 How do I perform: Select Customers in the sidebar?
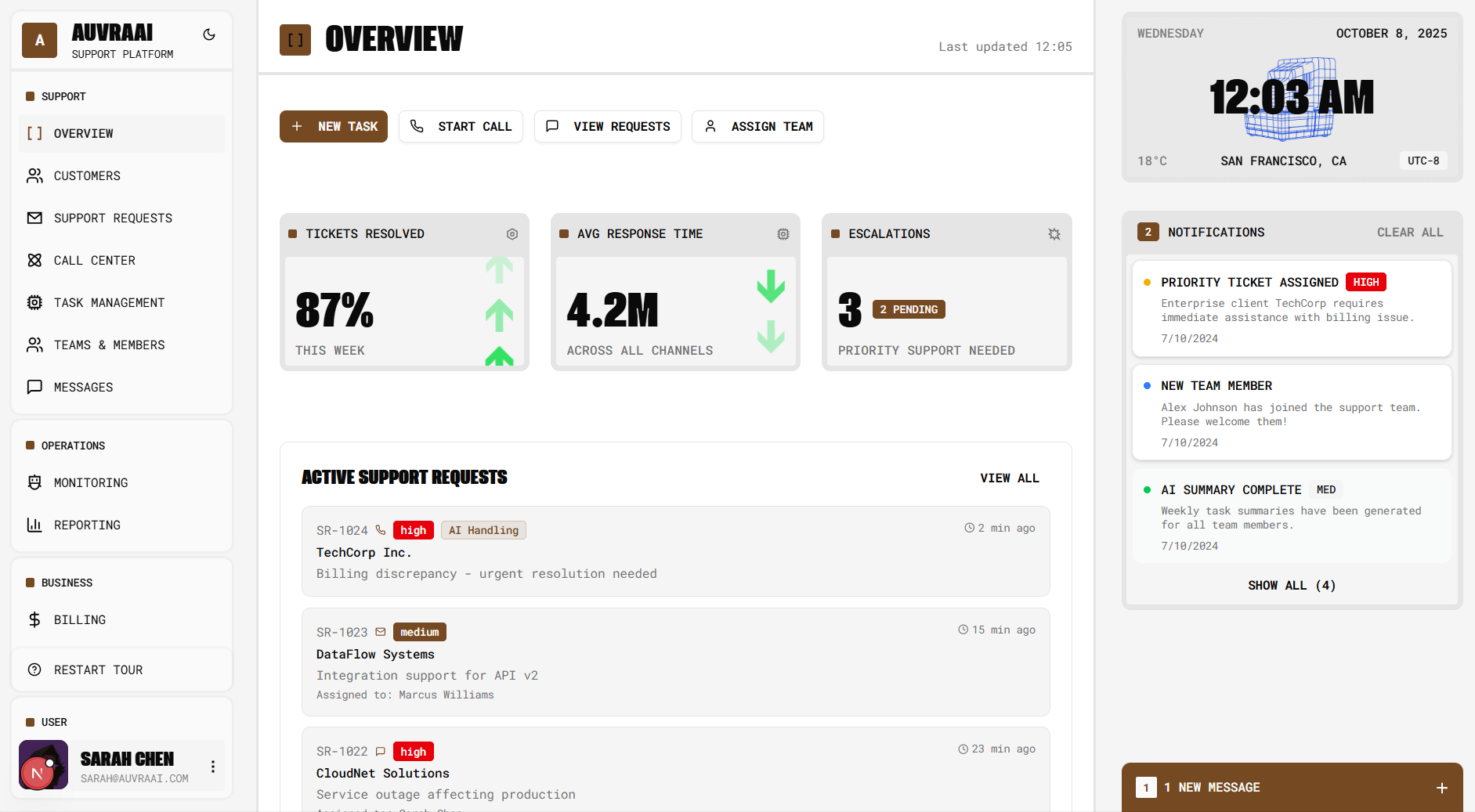pos(88,175)
